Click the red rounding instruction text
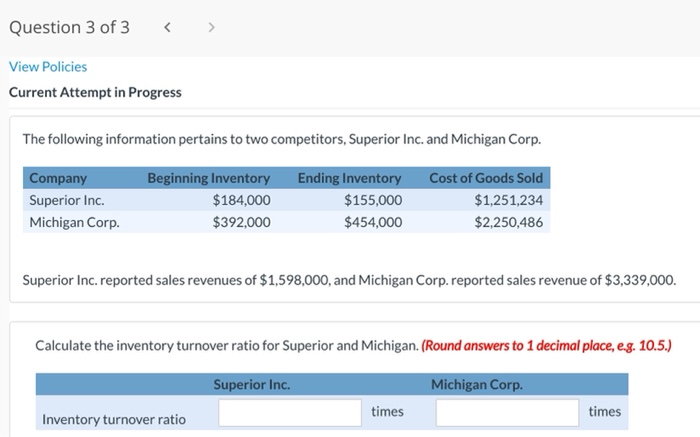The height and width of the screenshot is (437, 700). (546, 345)
